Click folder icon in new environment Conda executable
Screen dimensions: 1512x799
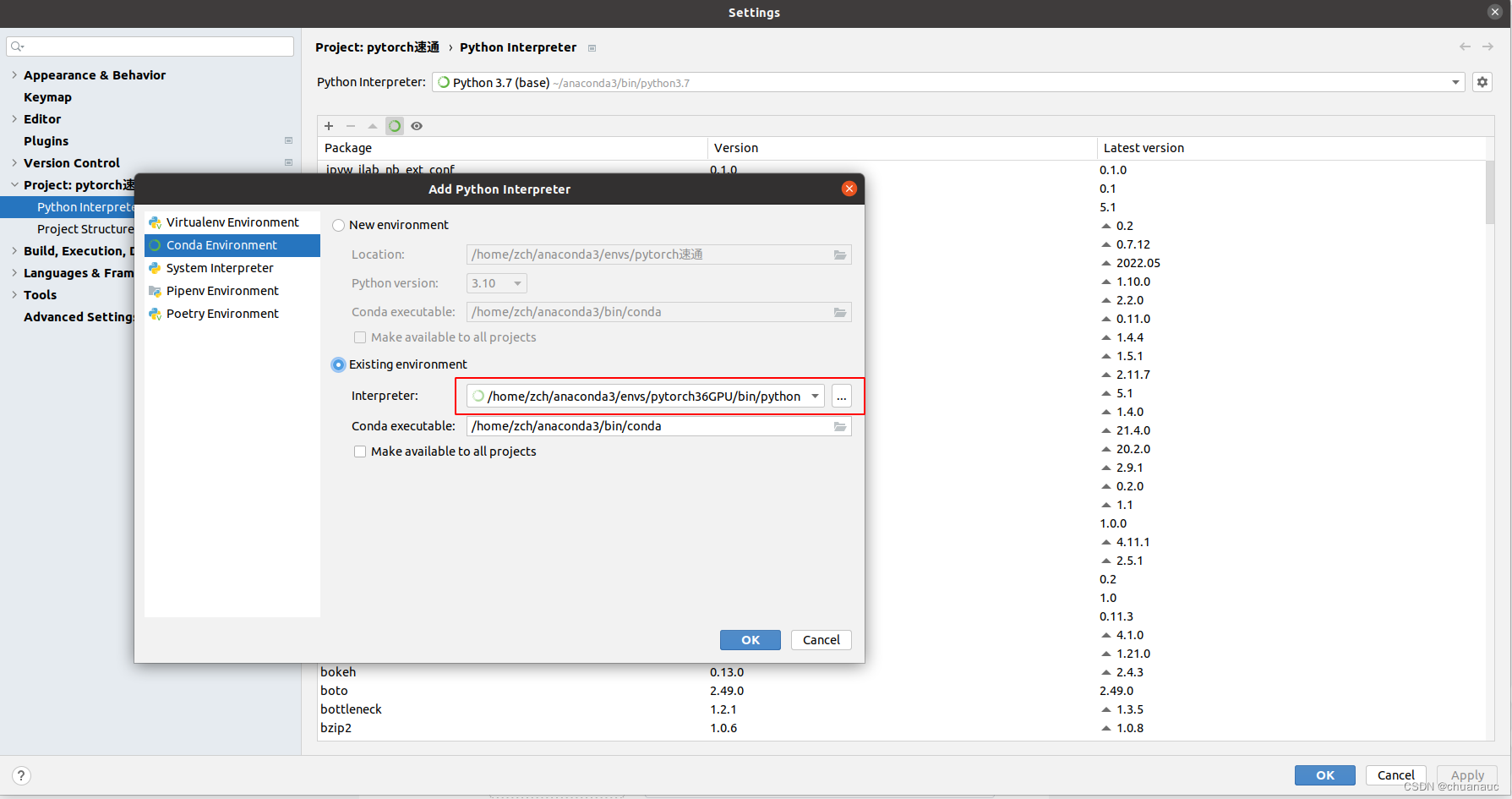point(840,312)
